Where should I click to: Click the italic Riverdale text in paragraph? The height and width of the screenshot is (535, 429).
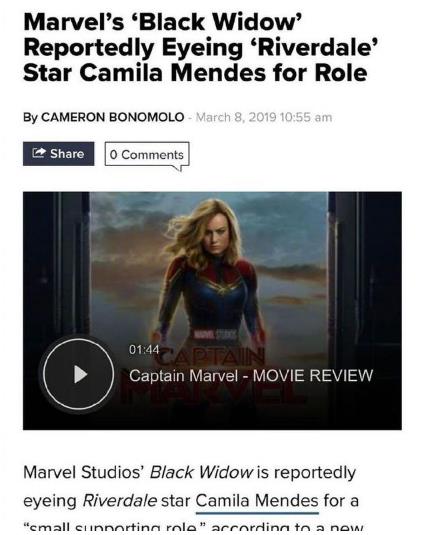point(119,501)
